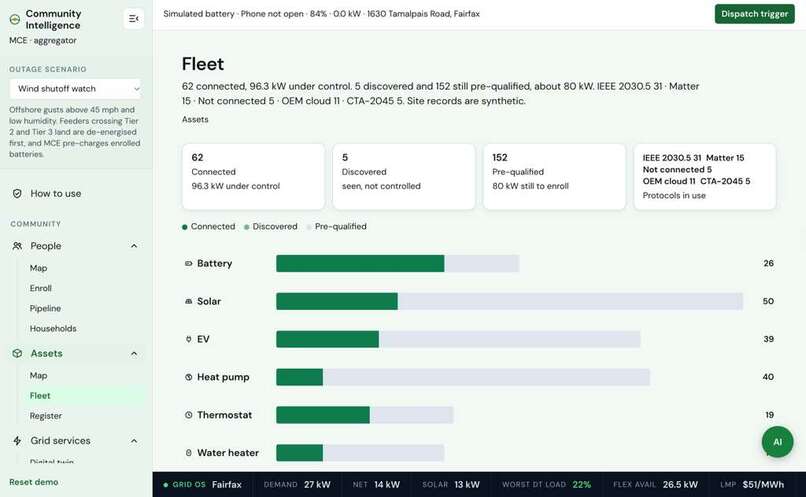Click the Flex avail 26.5 kW readout
This screenshot has width=806, height=497.
tap(655, 485)
